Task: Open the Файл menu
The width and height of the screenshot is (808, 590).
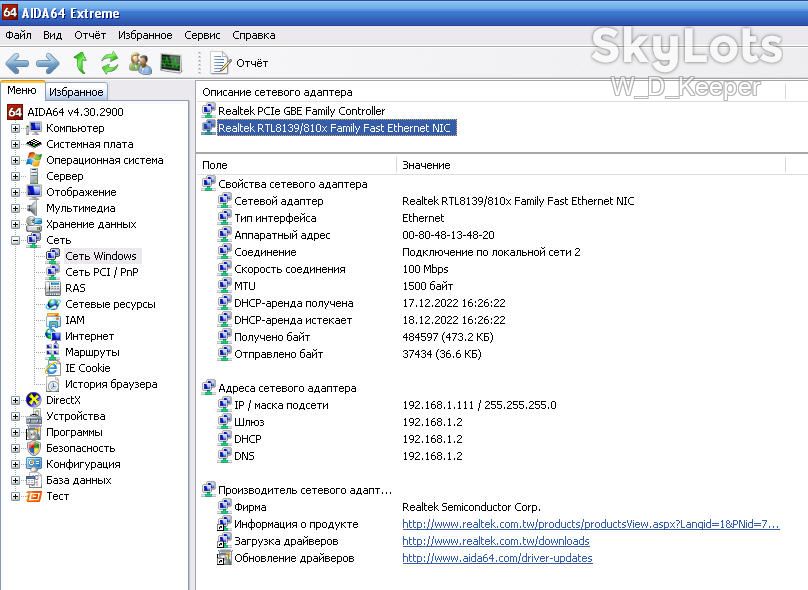Action: pyautogui.click(x=19, y=35)
